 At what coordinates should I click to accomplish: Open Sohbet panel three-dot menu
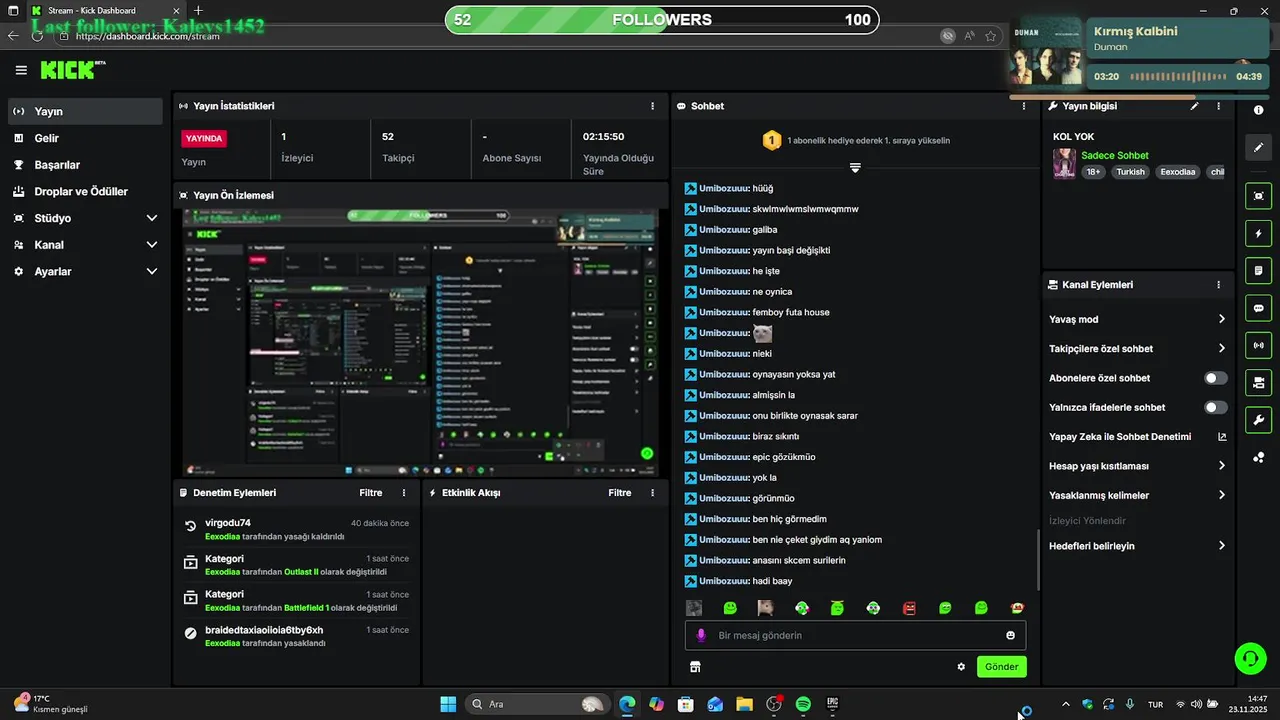tap(1024, 106)
